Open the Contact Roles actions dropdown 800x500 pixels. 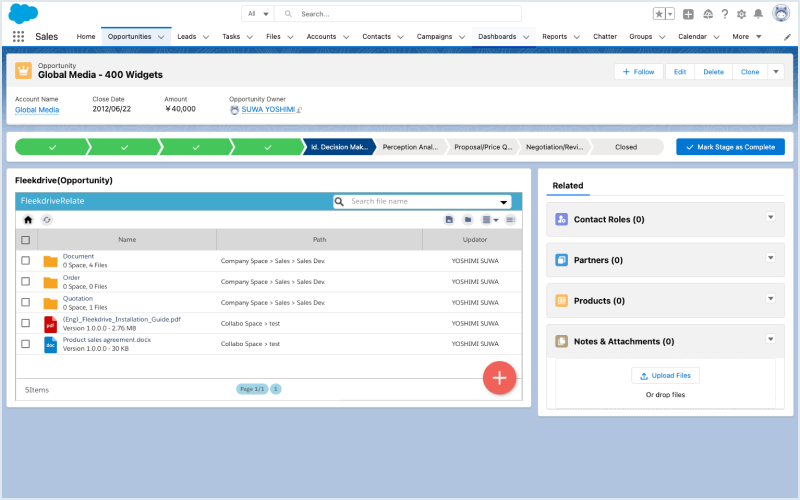(771, 217)
